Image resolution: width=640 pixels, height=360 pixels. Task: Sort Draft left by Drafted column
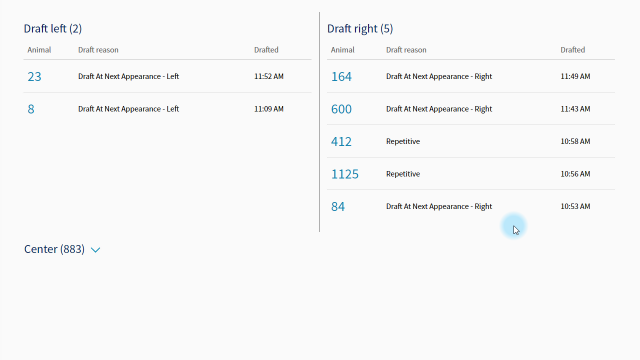pos(266,50)
